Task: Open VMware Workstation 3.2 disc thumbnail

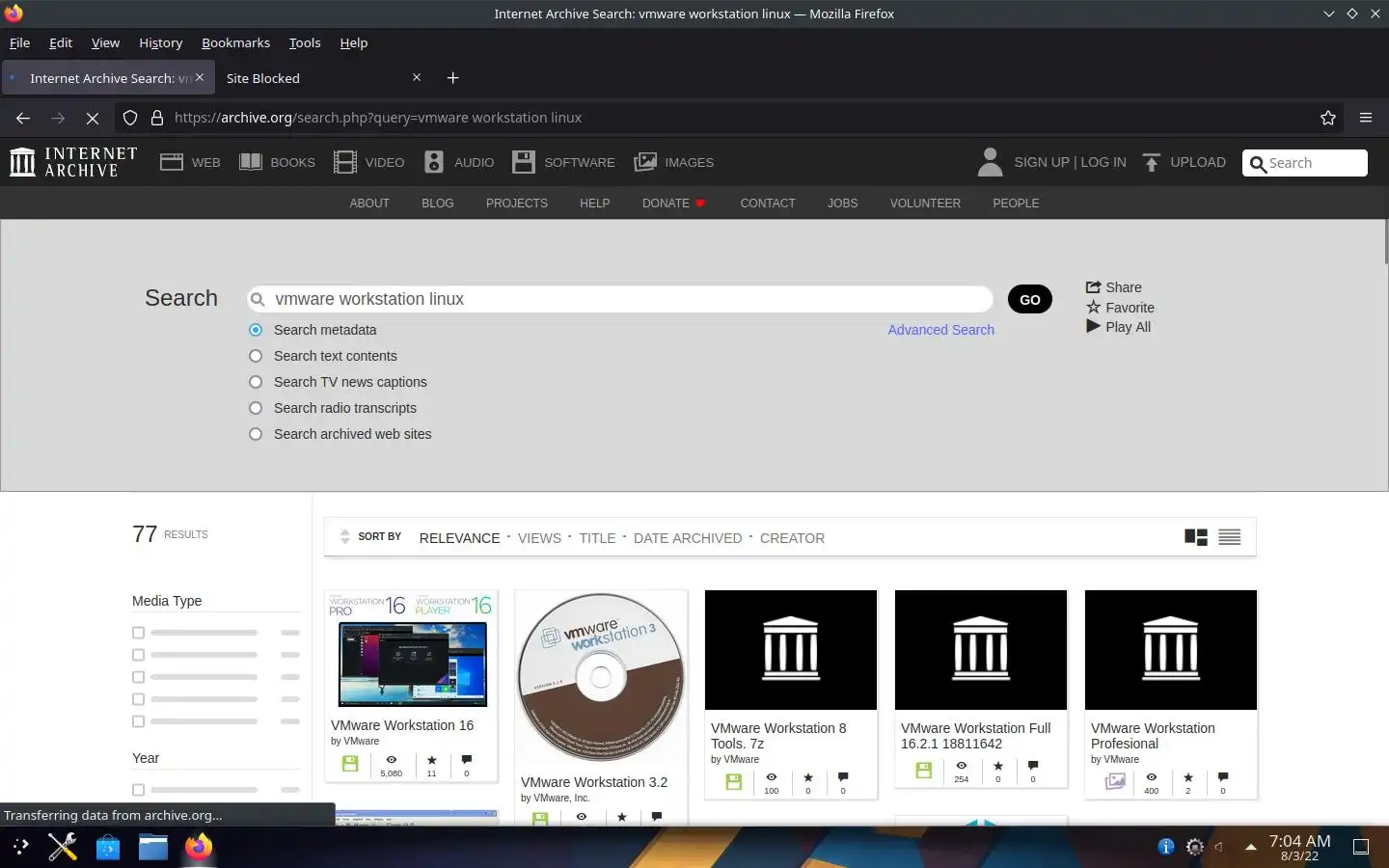Action: [x=601, y=677]
